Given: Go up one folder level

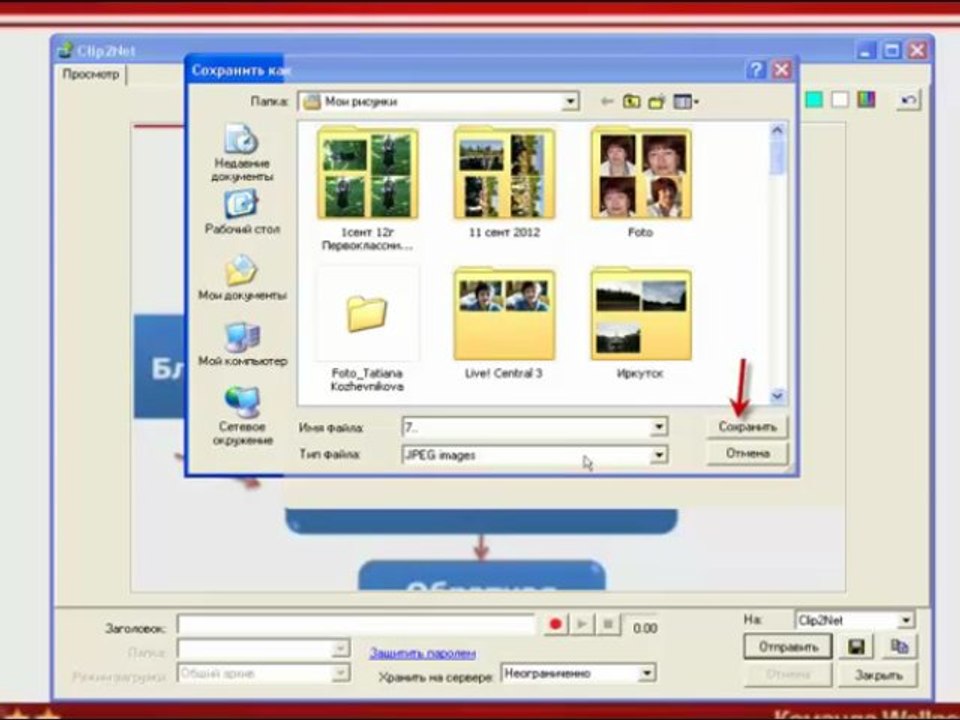Looking at the screenshot, I should tap(631, 101).
